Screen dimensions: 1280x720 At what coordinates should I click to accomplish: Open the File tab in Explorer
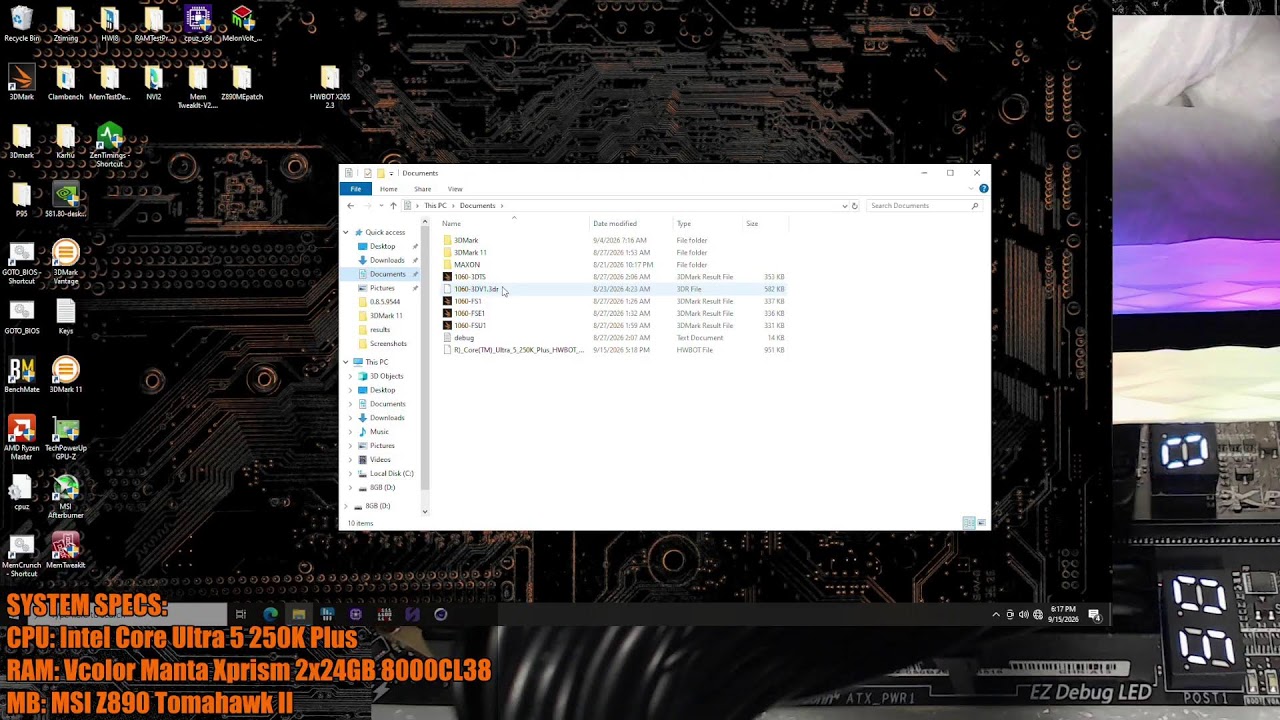355,189
